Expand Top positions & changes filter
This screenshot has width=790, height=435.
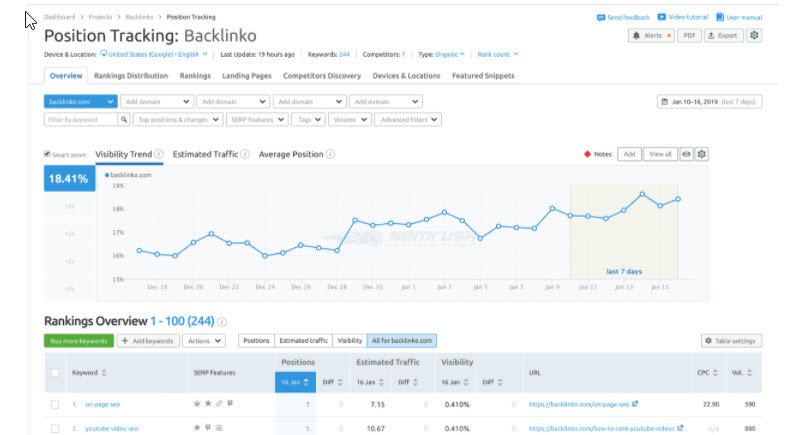pos(178,119)
